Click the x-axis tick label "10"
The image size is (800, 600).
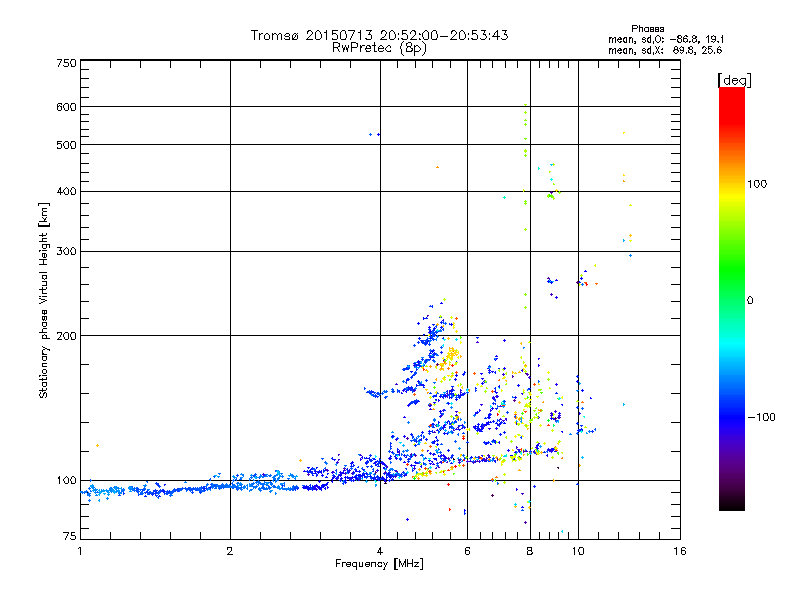click(x=578, y=551)
